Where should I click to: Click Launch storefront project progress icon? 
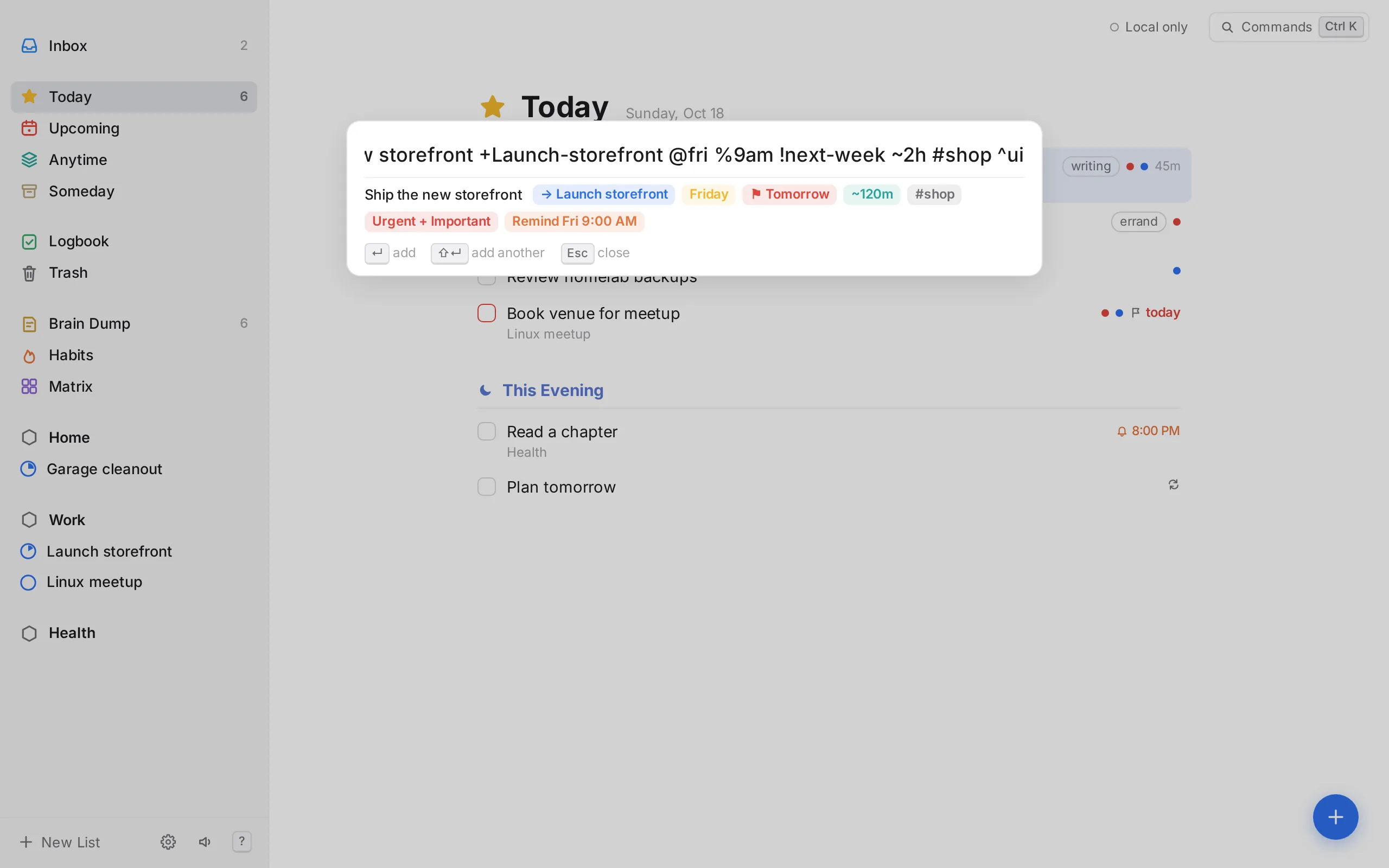(x=28, y=551)
